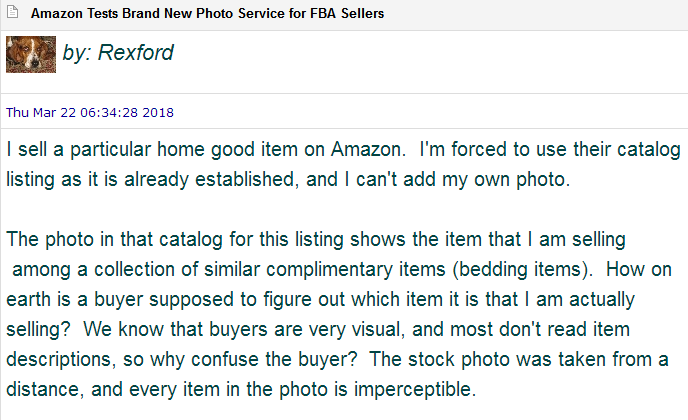Click the word "forced" in first sentence
Screen dimensions: 688x420
point(478,150)
